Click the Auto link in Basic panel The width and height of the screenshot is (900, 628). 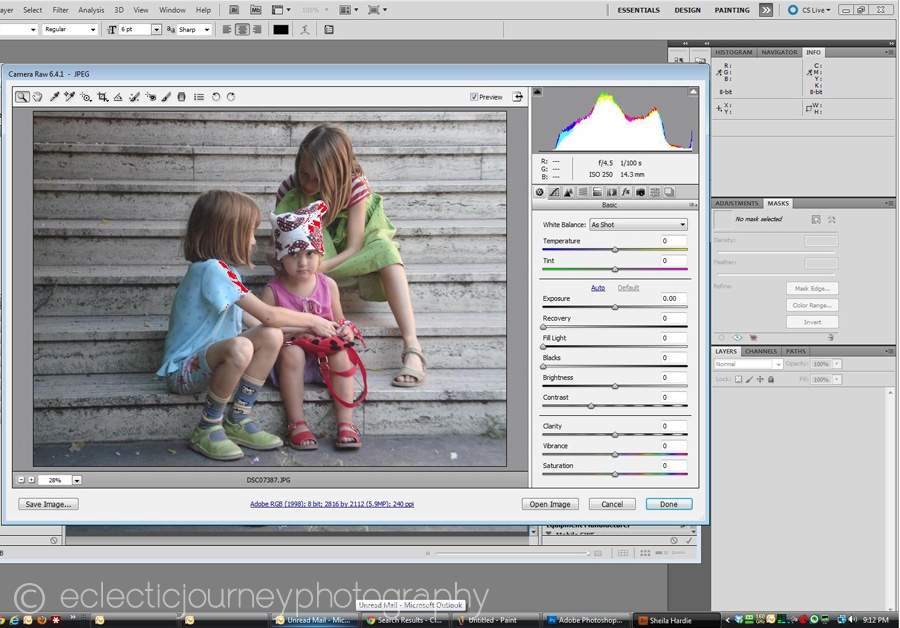click(598, 288)
